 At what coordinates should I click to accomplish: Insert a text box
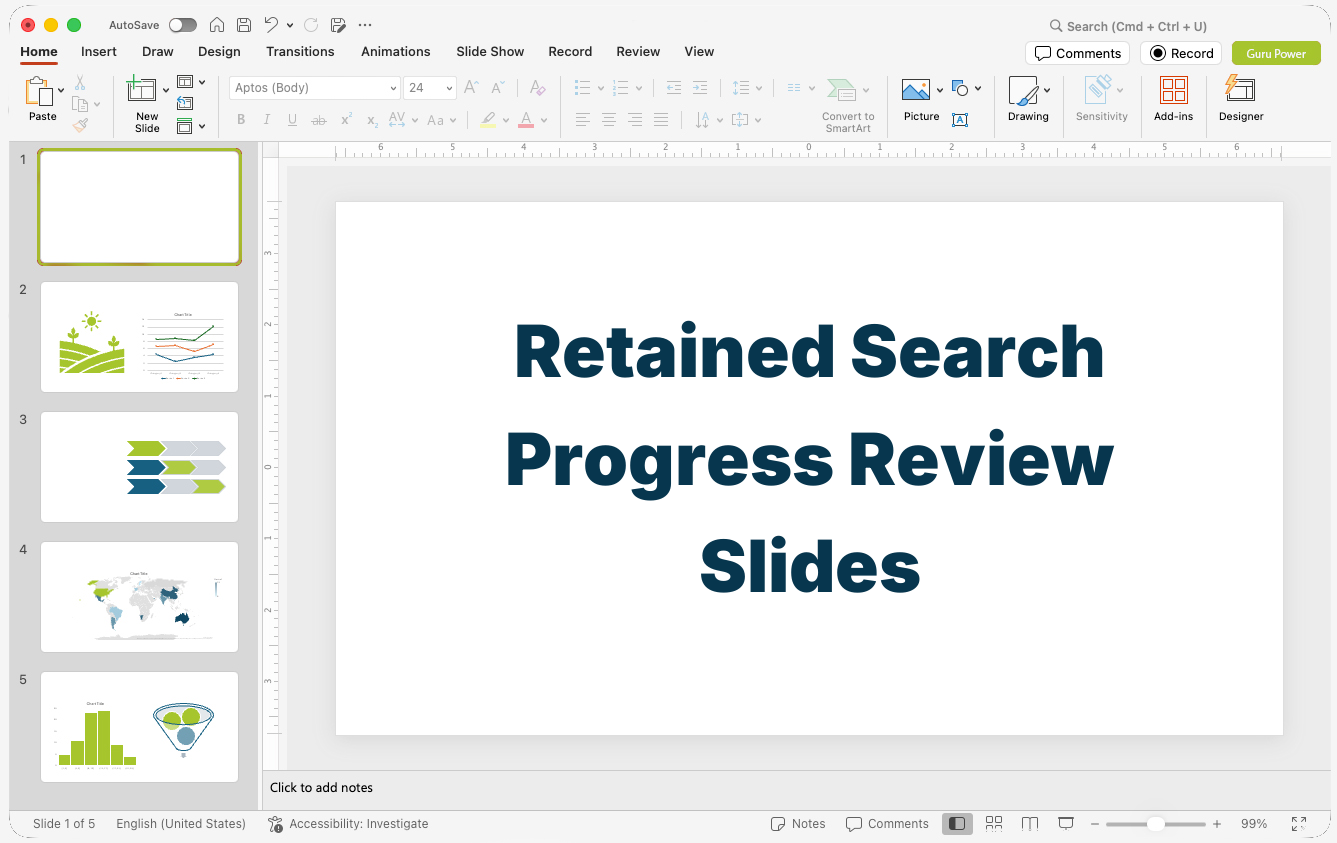coord(960,120)
